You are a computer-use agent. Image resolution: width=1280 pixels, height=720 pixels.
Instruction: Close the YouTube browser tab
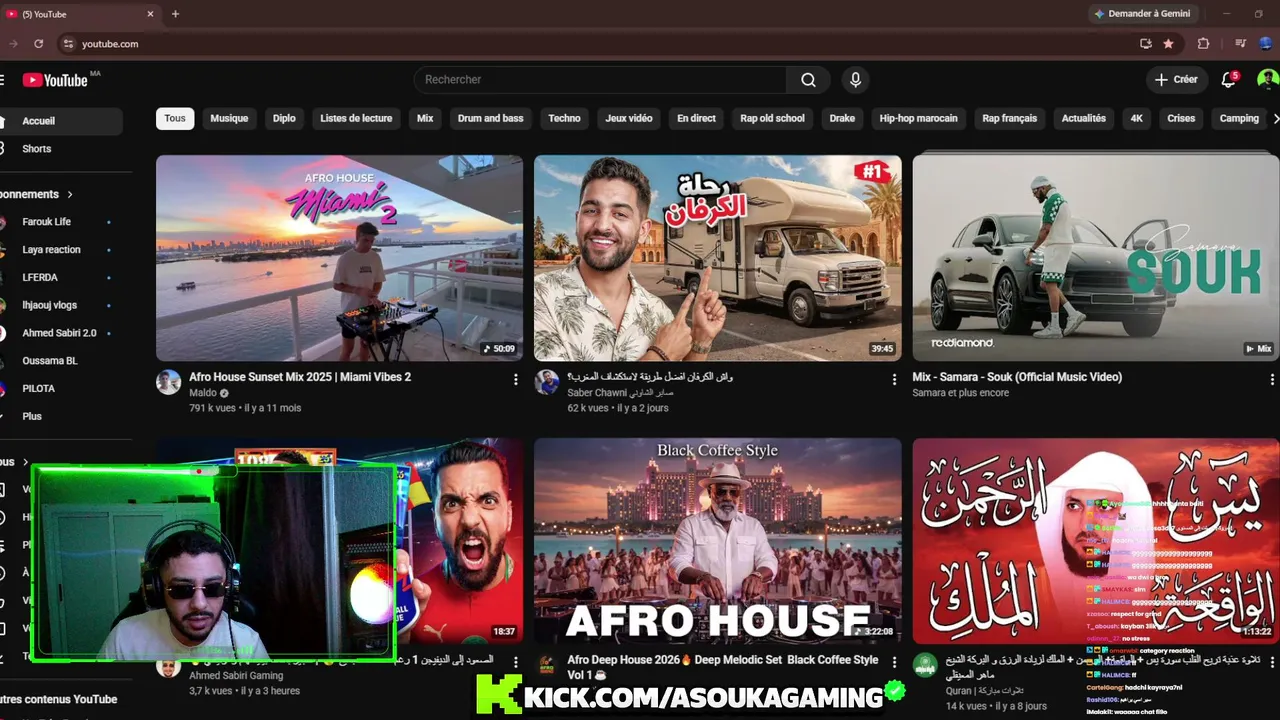pos(151,14)
